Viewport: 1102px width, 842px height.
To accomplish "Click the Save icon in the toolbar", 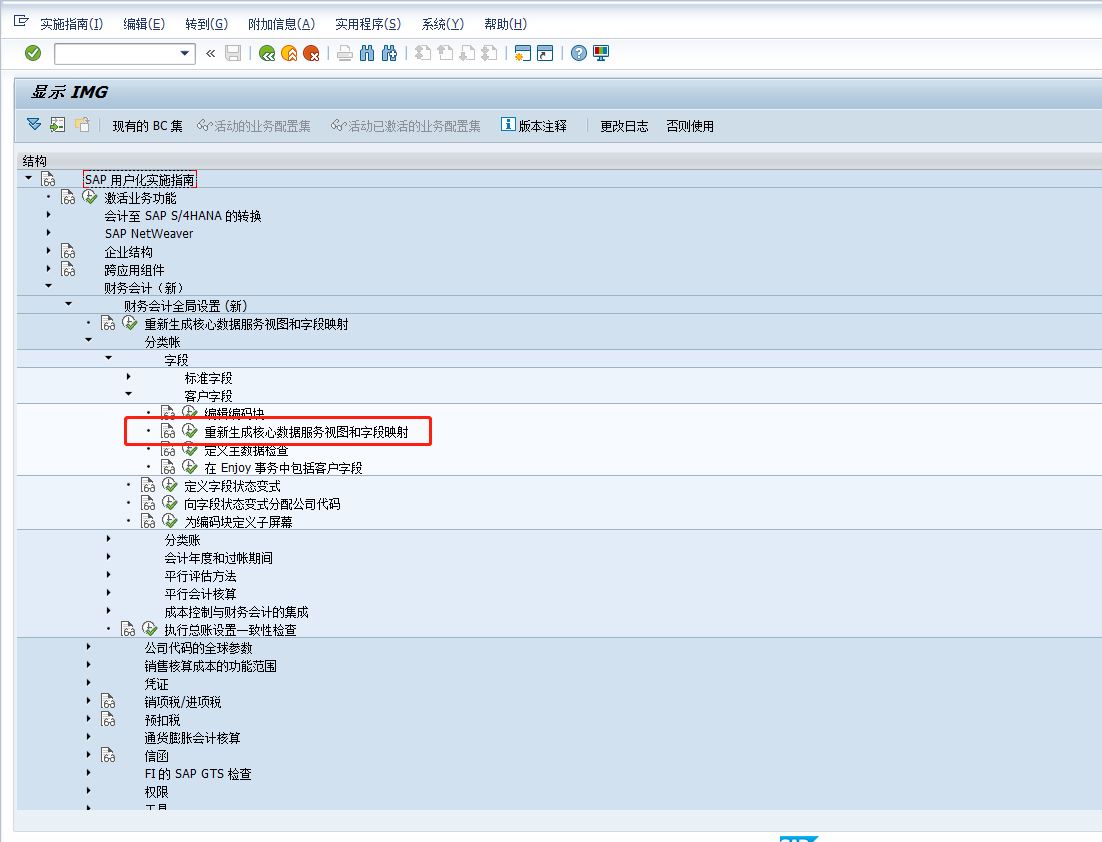I will [x=233, y=53].
